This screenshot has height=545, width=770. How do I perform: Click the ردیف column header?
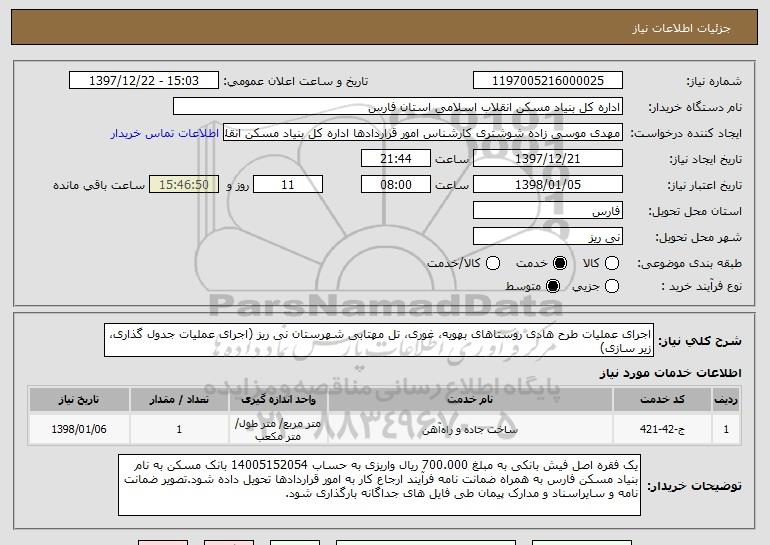pyautogui.click(x=726, y=400)
